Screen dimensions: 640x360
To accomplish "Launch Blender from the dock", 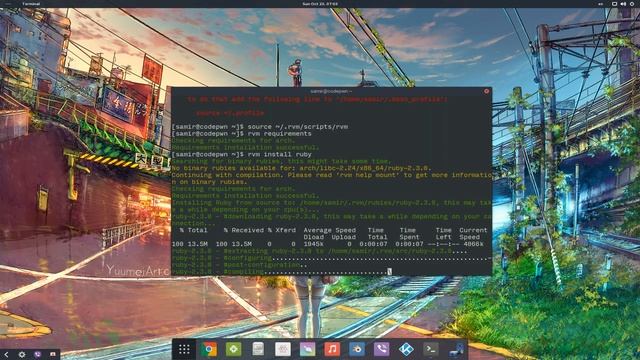I will coord(357,349).
